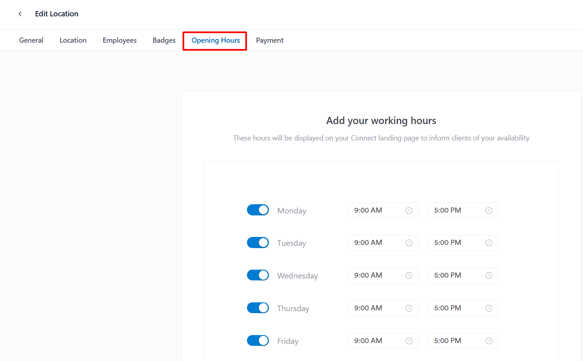Open clock picker for Monday end time

489,210
